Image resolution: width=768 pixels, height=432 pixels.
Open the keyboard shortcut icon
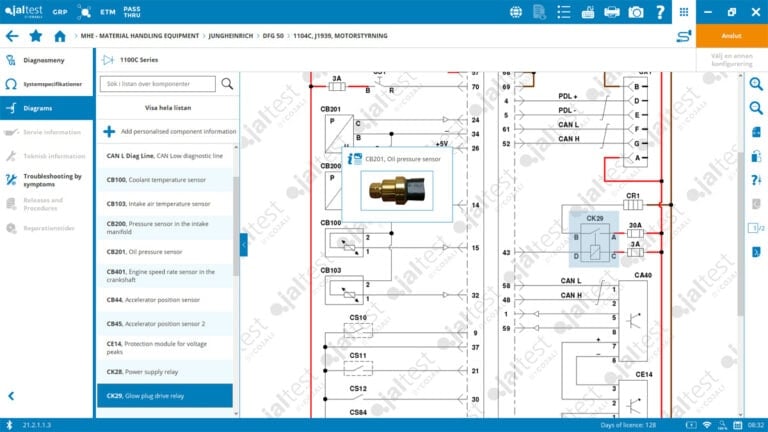(588, 12)
